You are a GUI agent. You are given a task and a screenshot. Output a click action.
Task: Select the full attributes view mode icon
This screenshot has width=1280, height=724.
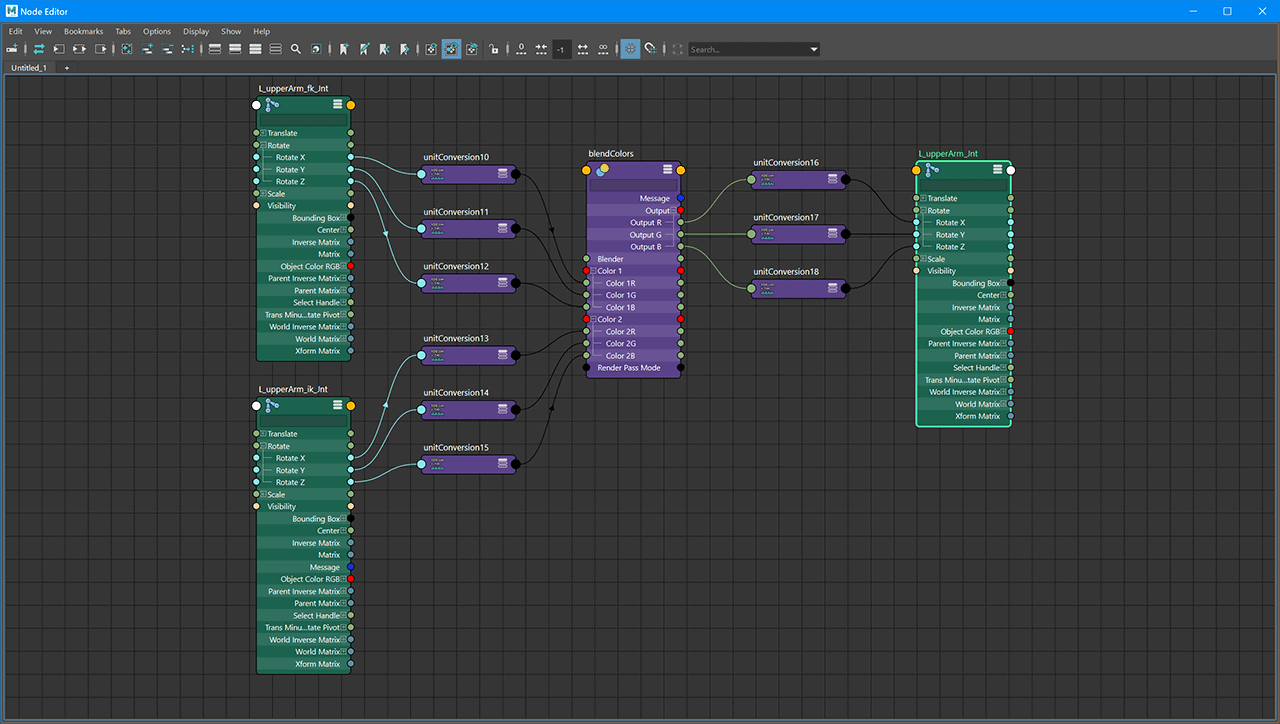click(x=255, y=49)
